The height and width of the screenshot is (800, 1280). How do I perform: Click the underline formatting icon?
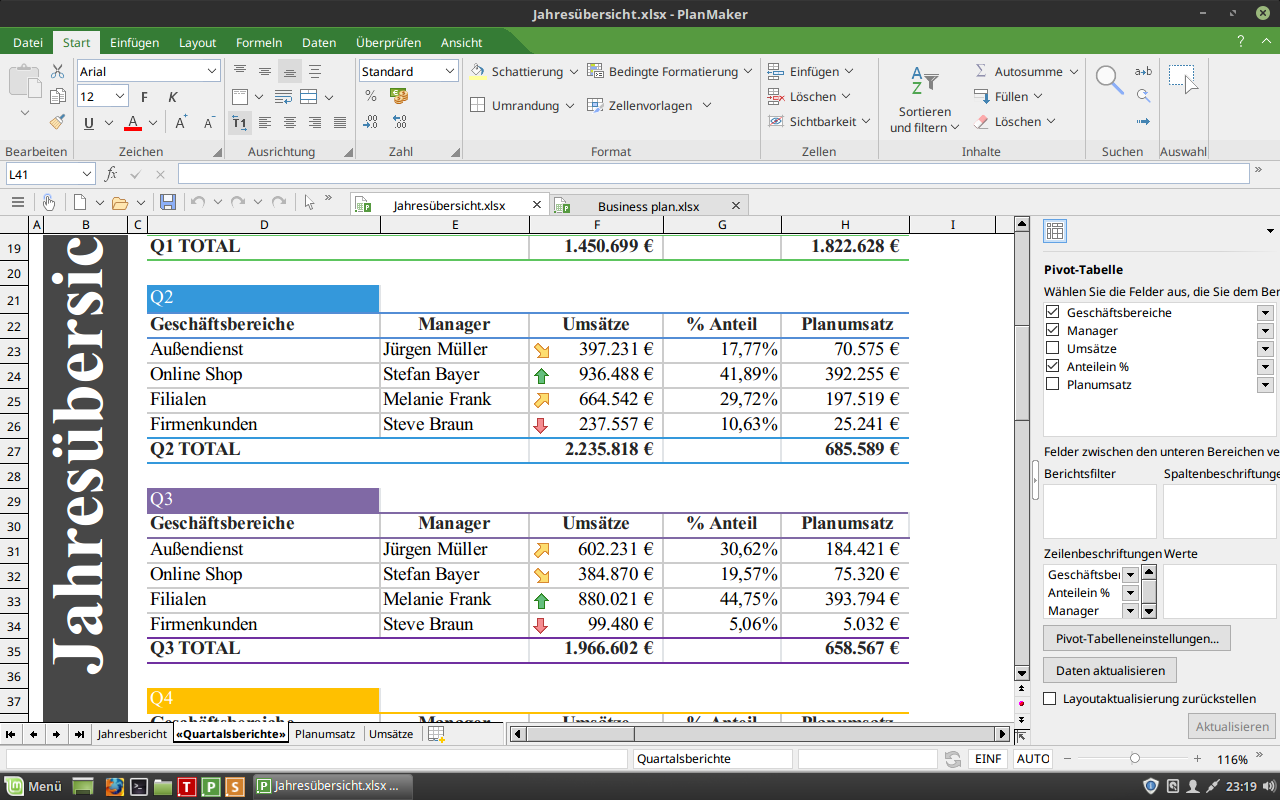pyautogui.click(x=89, y=123)
